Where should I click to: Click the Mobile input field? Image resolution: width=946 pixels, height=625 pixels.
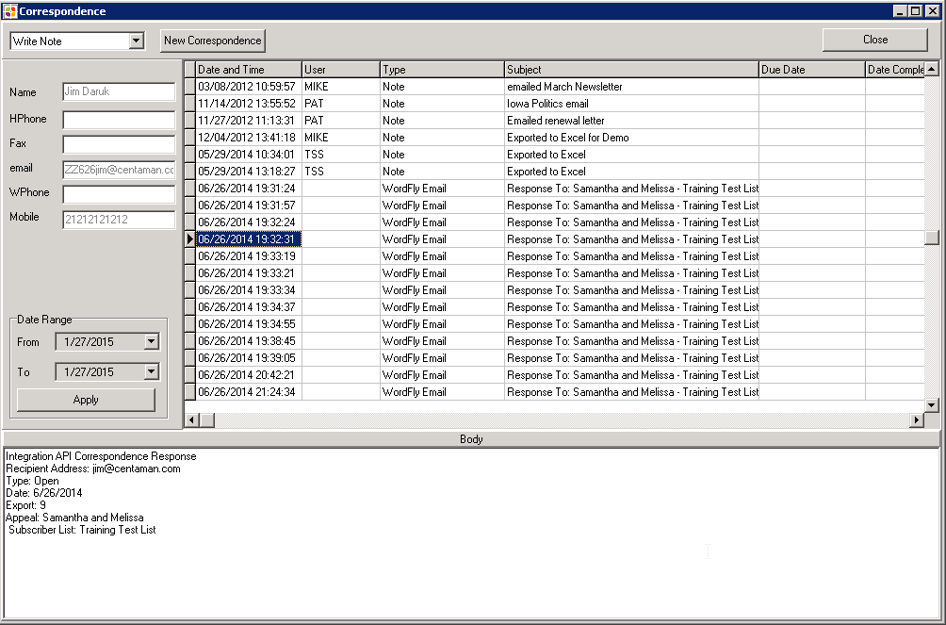pyautogui.click(x=119, y=220)
